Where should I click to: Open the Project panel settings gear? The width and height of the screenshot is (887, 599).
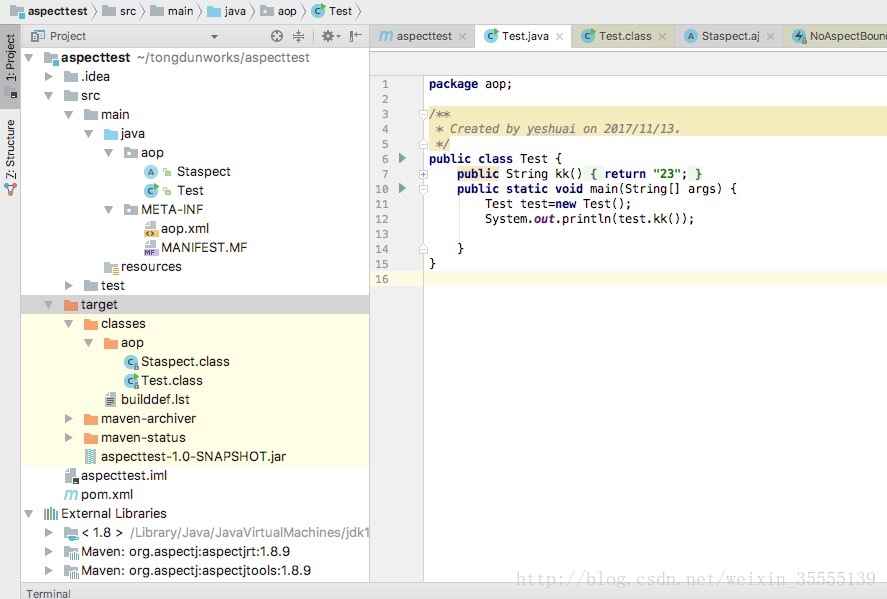tap(330, 36)
